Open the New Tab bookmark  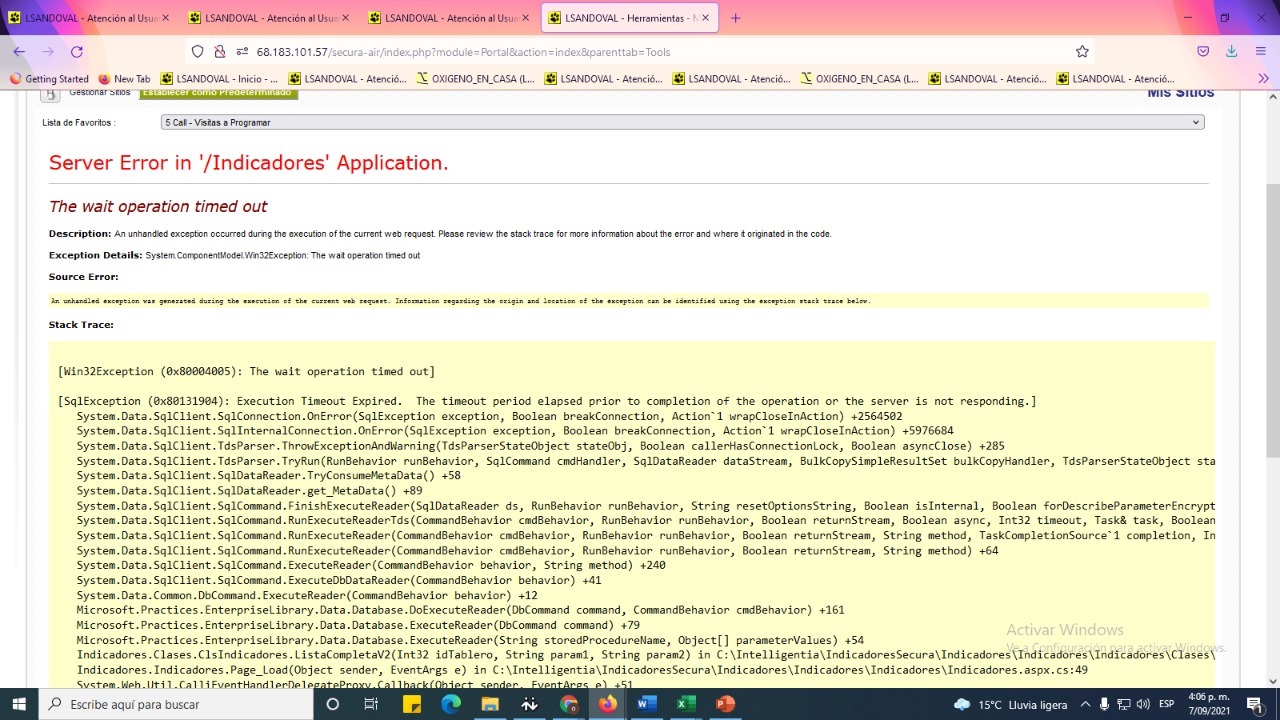click(124, 79)
